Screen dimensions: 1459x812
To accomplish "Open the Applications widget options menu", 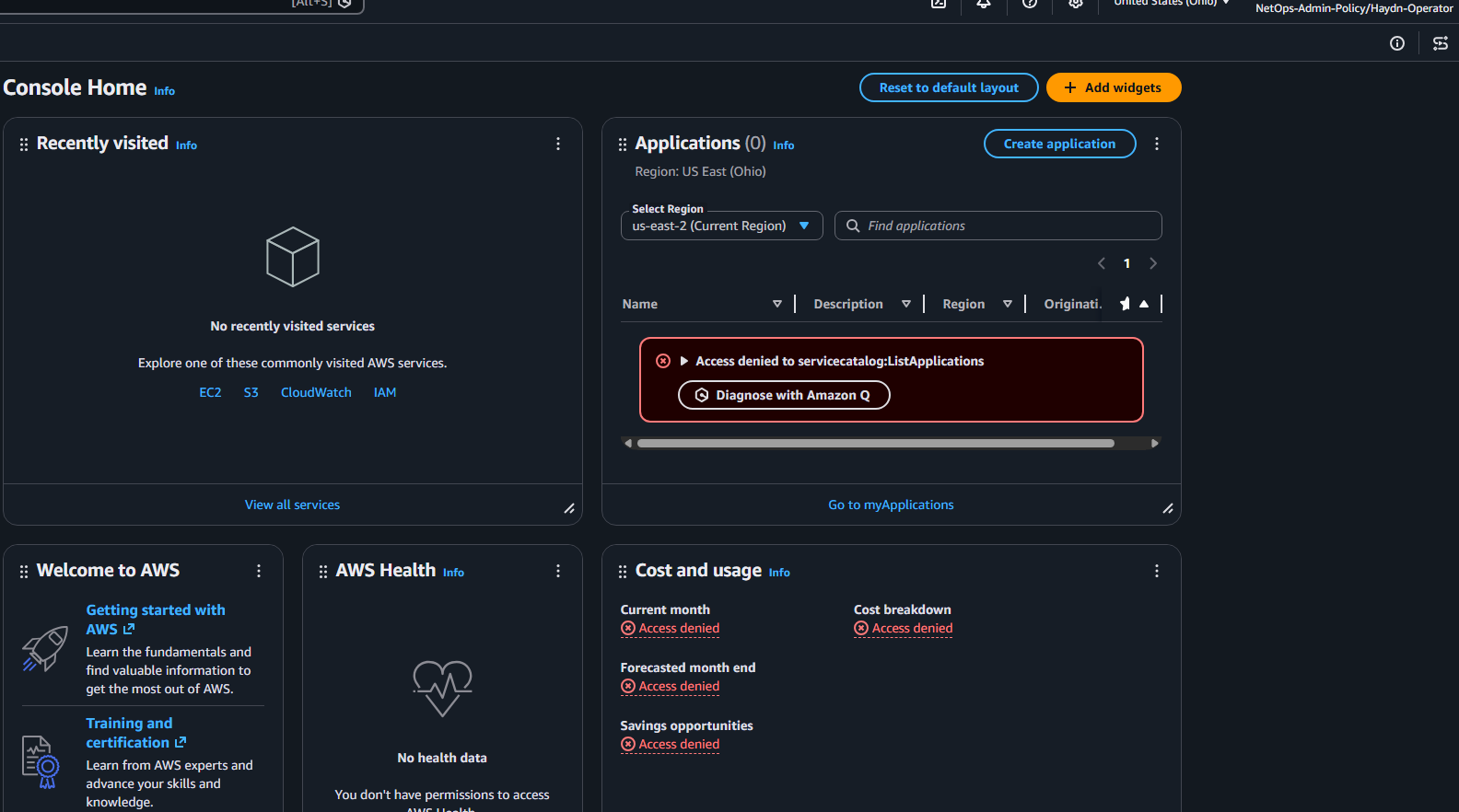I will (1157, 144).
